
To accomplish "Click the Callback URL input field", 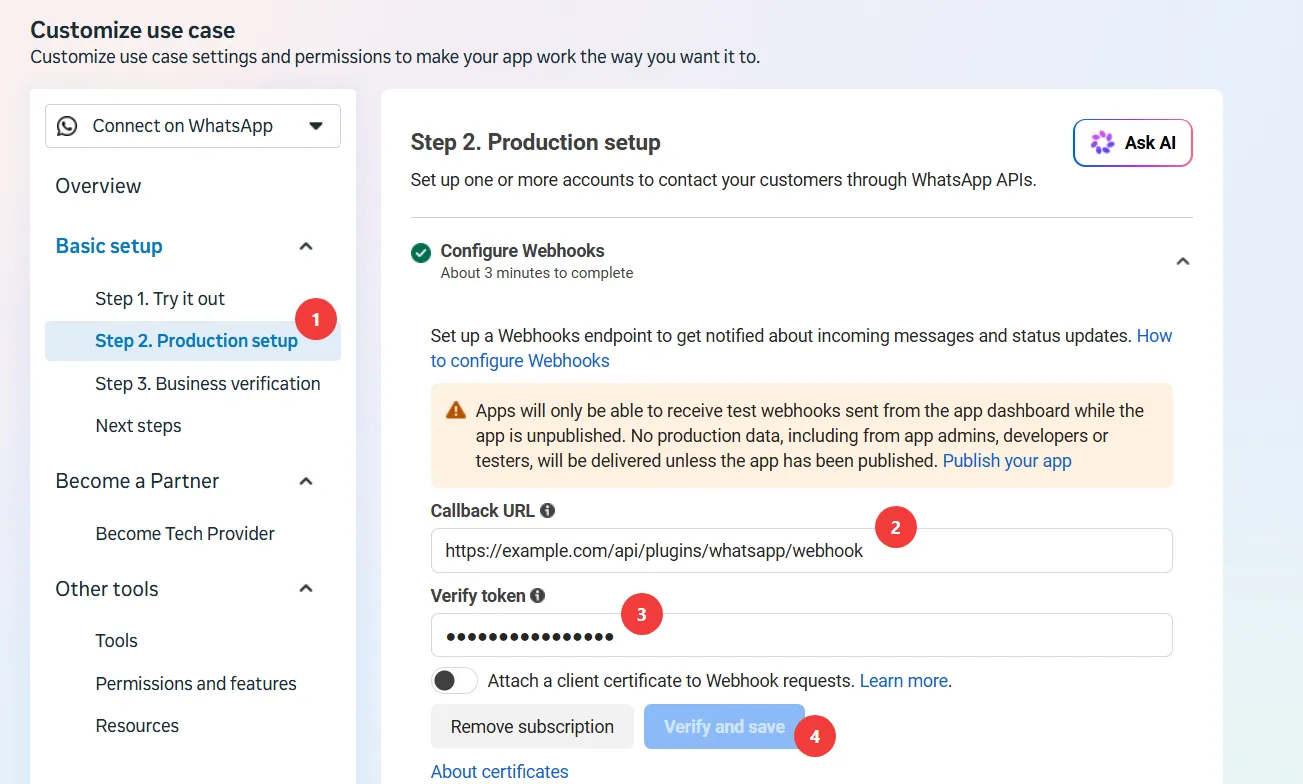I will (x=801, y=550).
